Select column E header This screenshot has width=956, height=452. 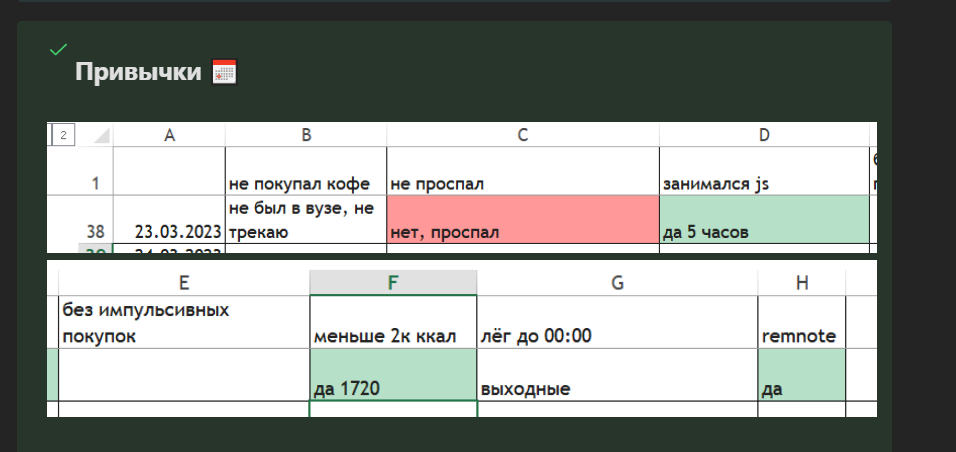[x=184, y=282]
